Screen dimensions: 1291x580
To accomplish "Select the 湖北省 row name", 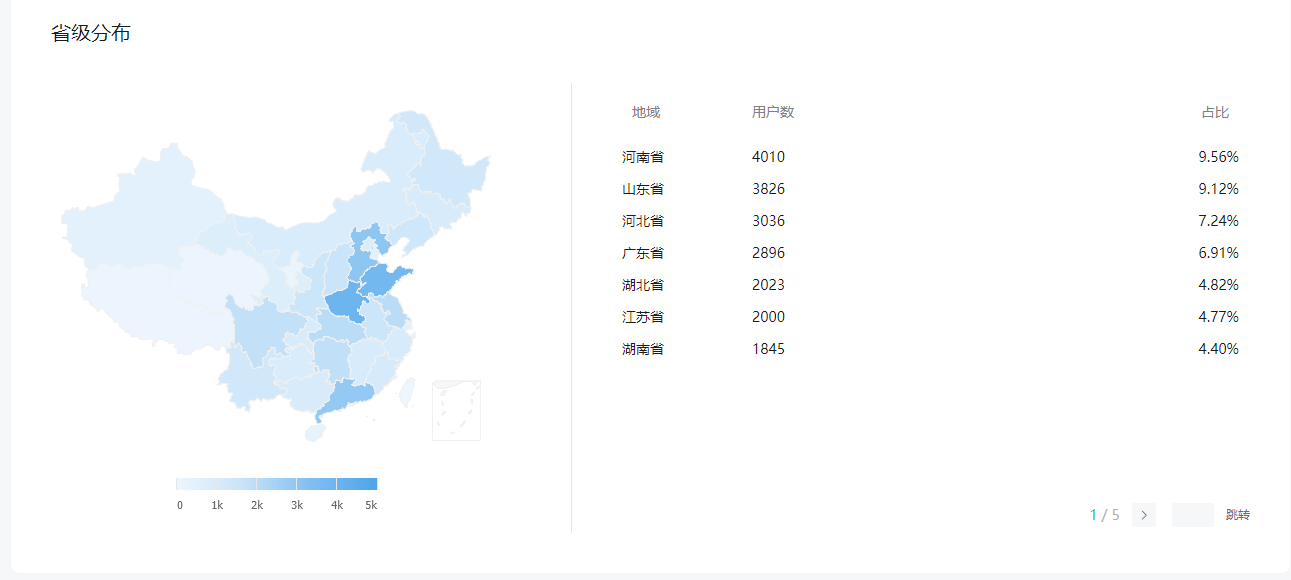I will pos(643,285).
